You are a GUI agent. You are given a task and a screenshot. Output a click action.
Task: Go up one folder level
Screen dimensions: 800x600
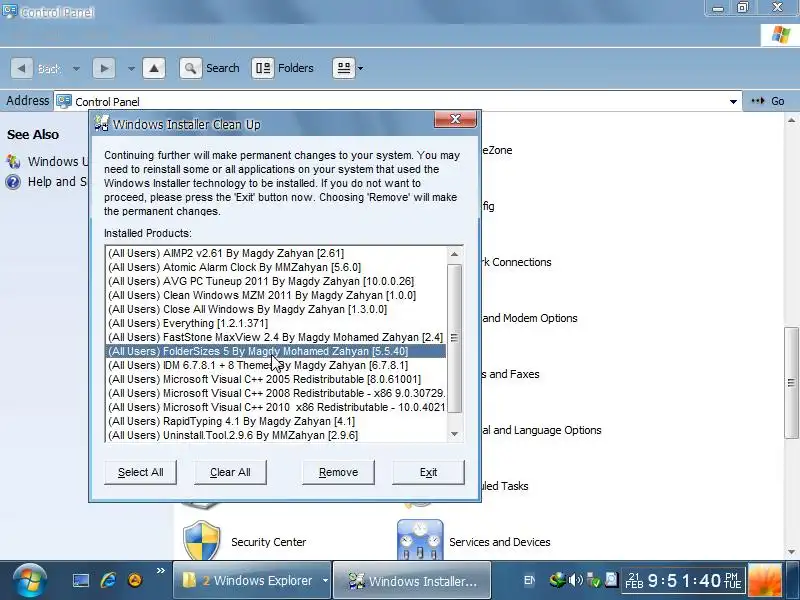coord(154,68)
